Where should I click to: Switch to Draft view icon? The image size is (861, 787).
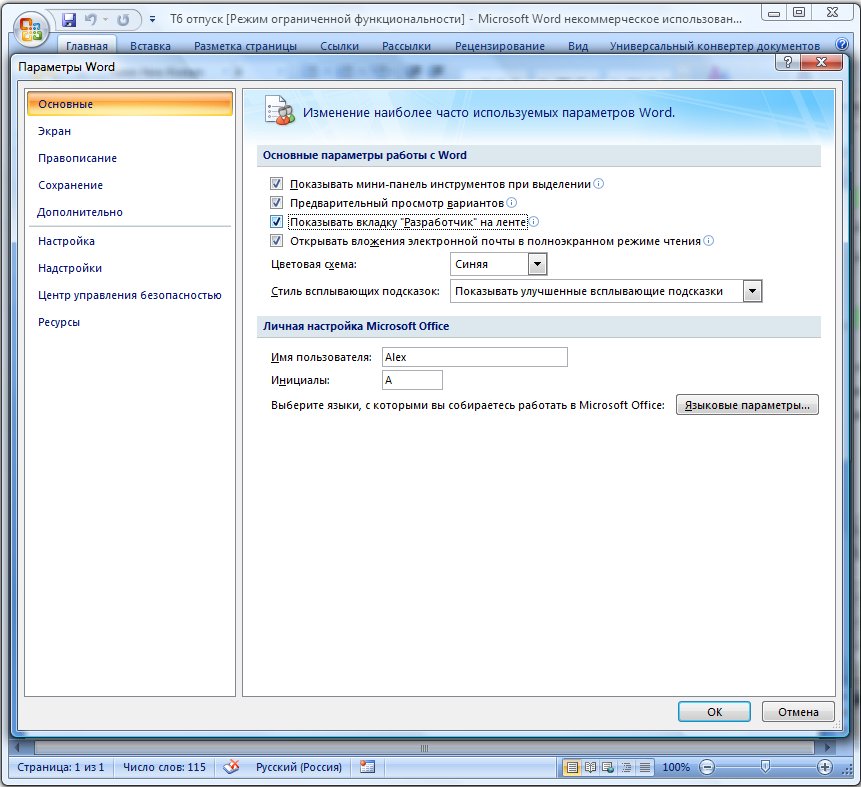(645, 767)
